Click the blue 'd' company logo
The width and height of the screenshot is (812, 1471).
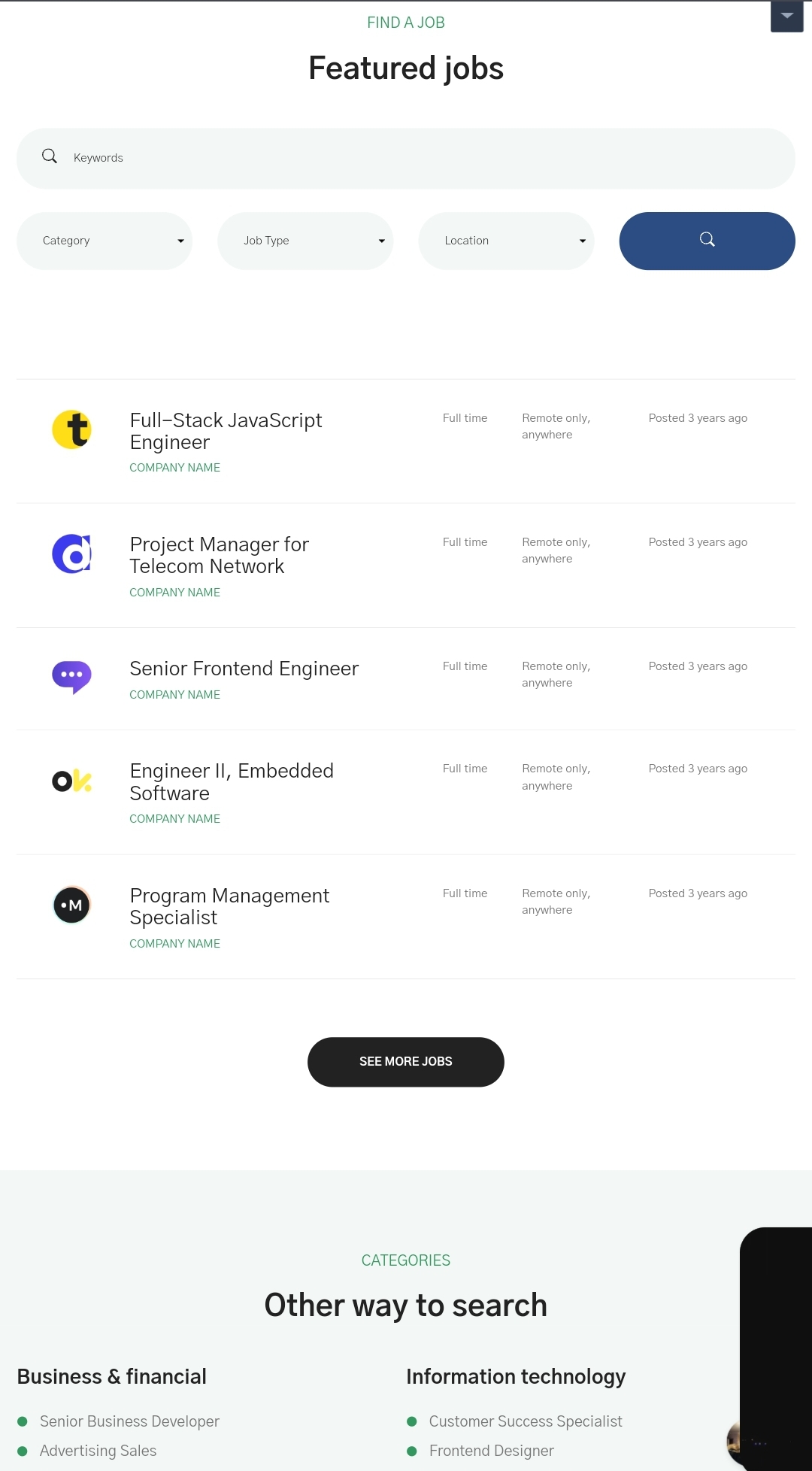coord(71,554)
